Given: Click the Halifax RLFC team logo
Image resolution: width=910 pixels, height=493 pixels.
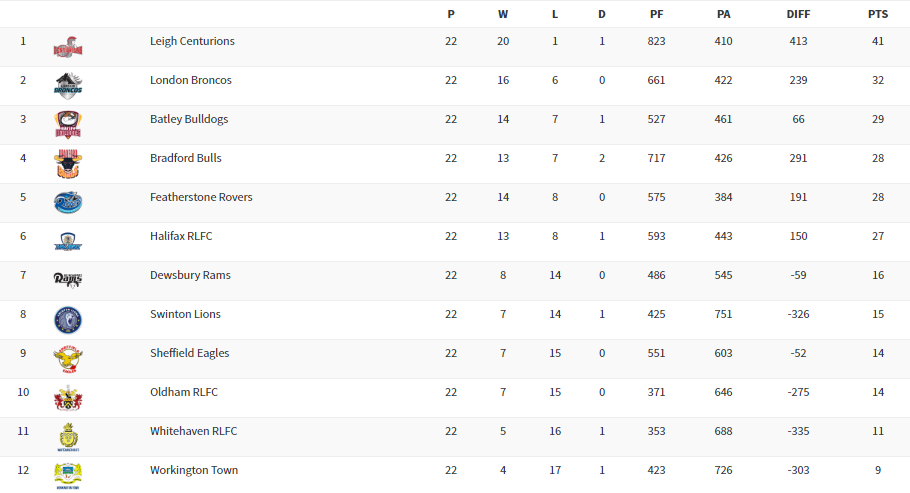Looking at the screenshot, I should pyautogui.click(x=68, y=241).
